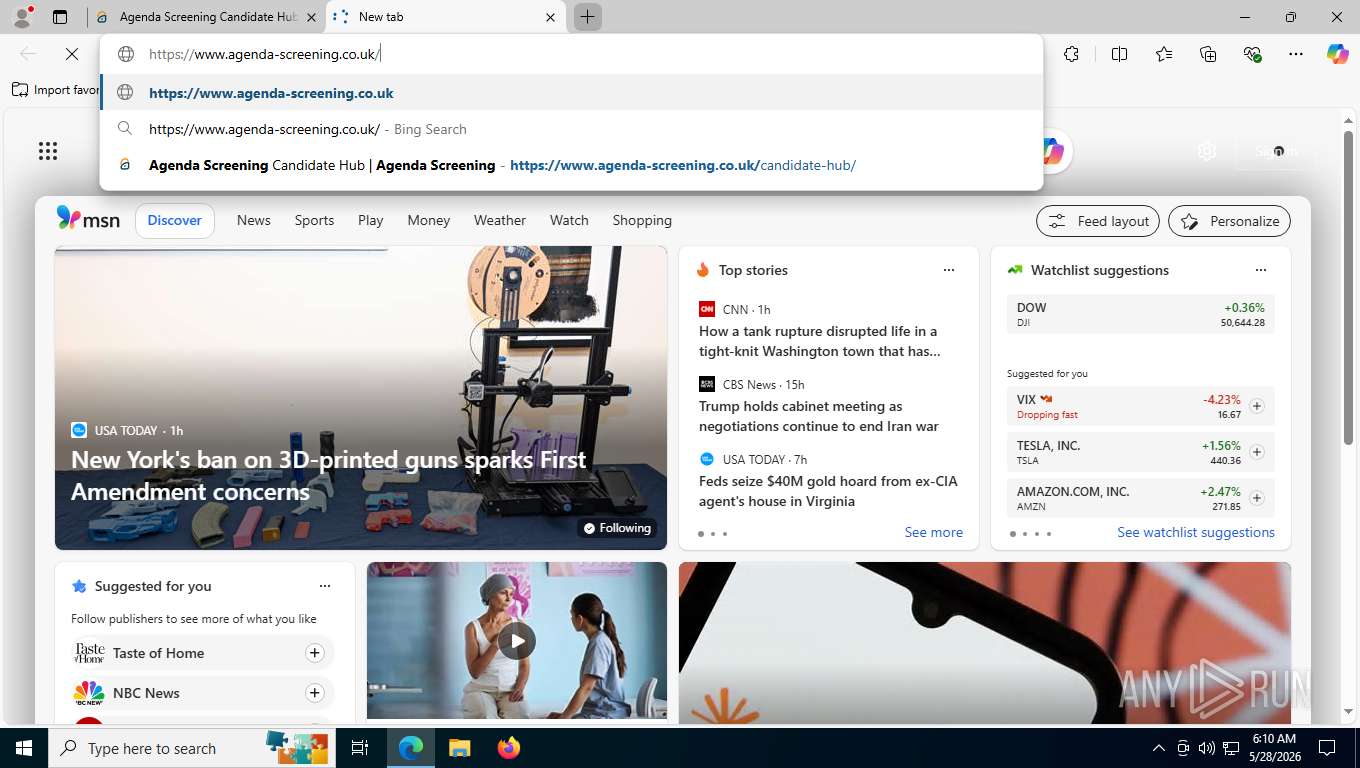Open the volume control in system tray
The height and width of the screenshot is (768, 1360).
click(x=1207, y=748)
